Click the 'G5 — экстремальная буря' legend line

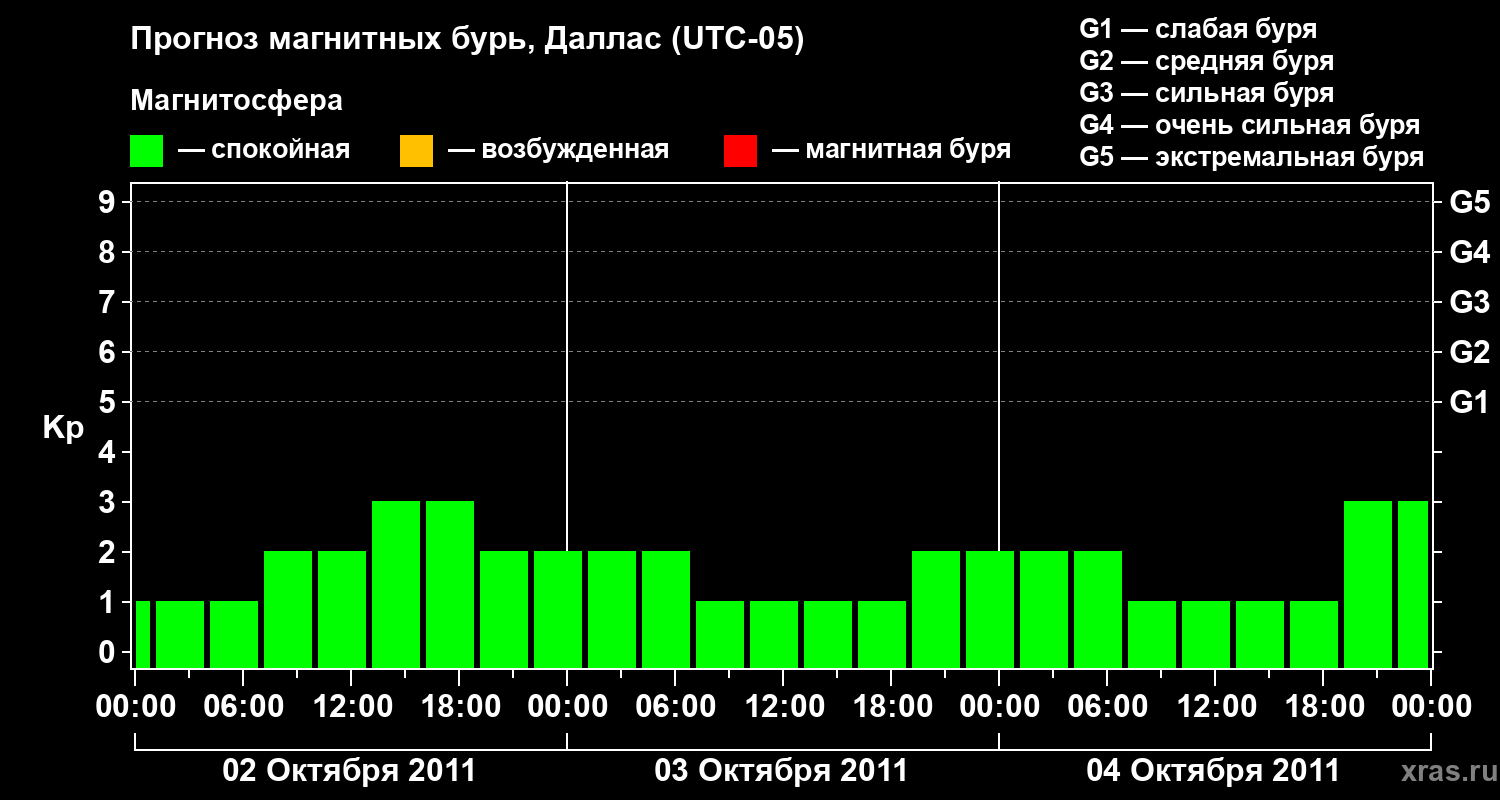(x=1252, y=157)
